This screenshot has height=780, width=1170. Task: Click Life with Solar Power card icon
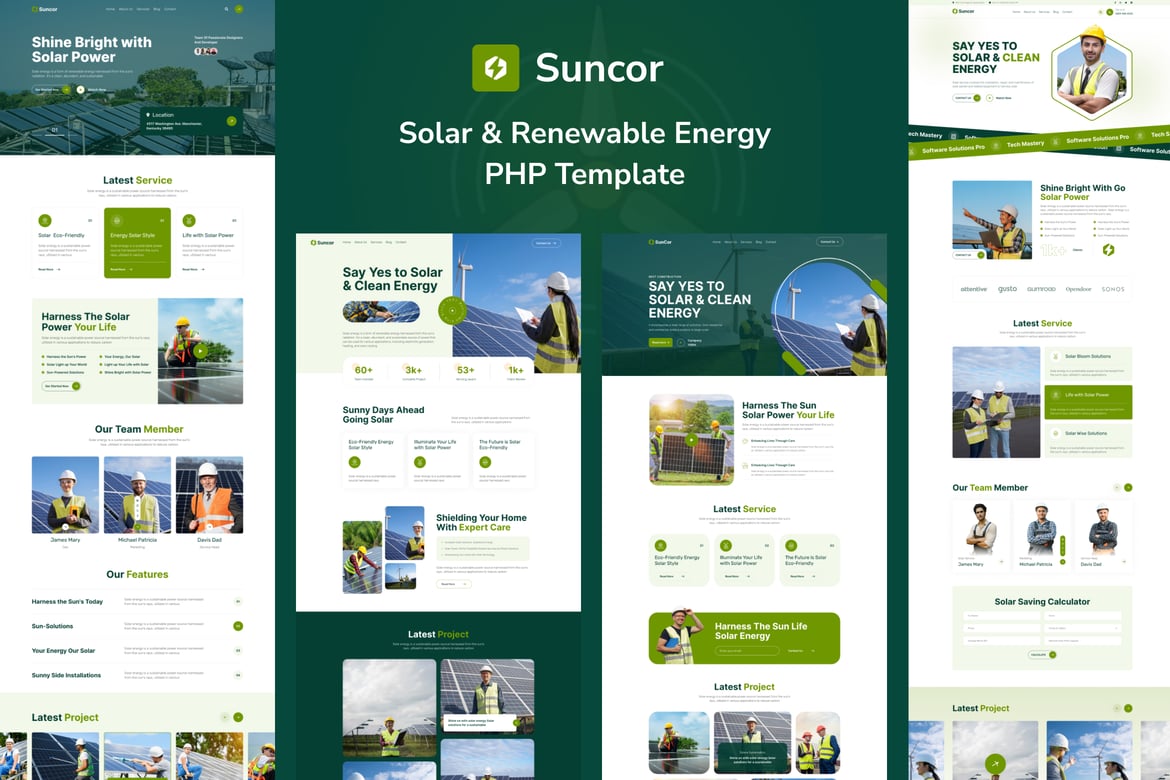coord(189,221)
